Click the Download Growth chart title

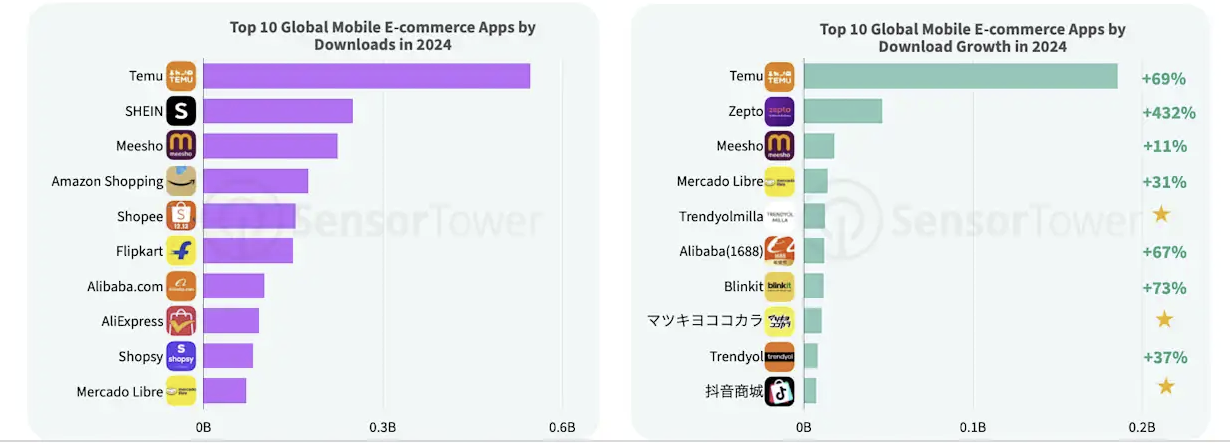[973, 37]
